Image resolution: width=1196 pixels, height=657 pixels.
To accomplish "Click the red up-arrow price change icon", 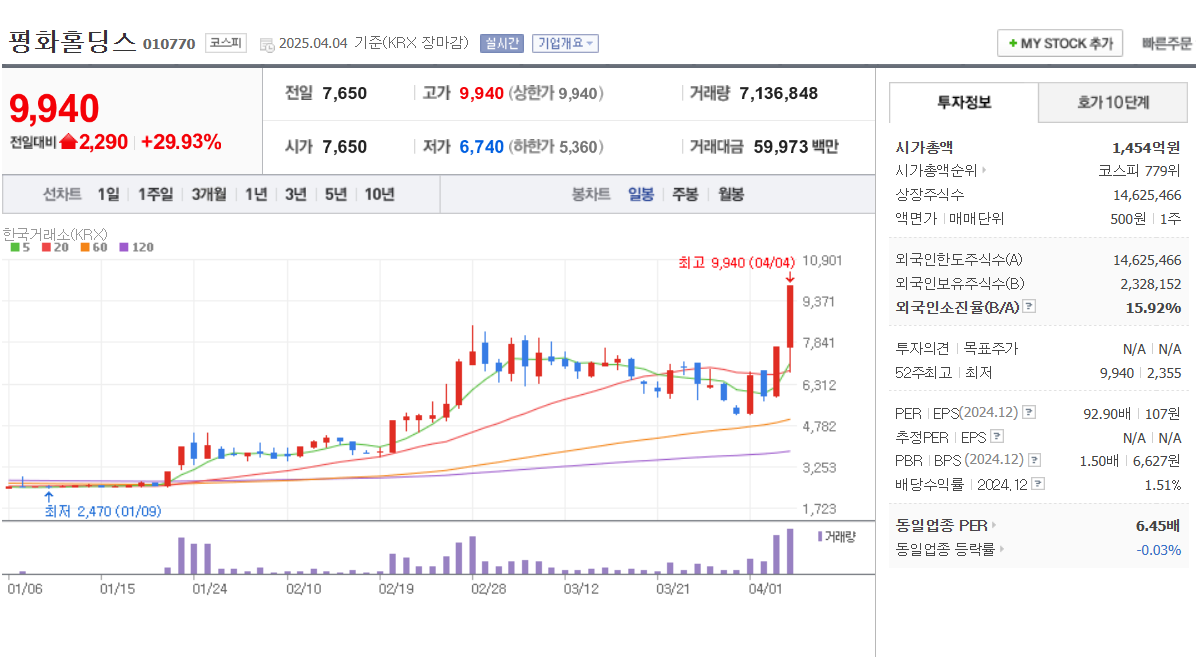I will pos(69,141).
